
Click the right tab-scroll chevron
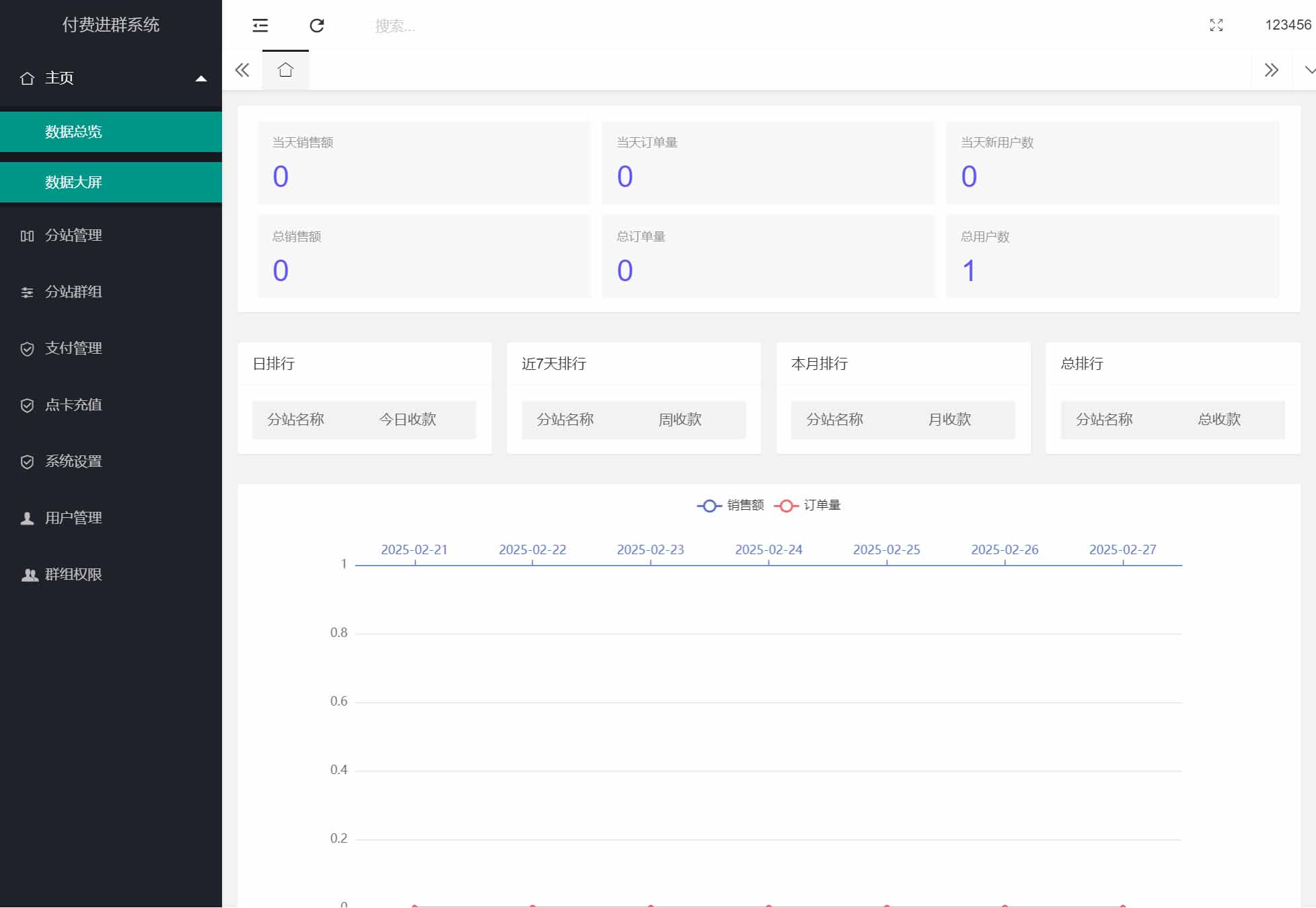pos(1271,69)
